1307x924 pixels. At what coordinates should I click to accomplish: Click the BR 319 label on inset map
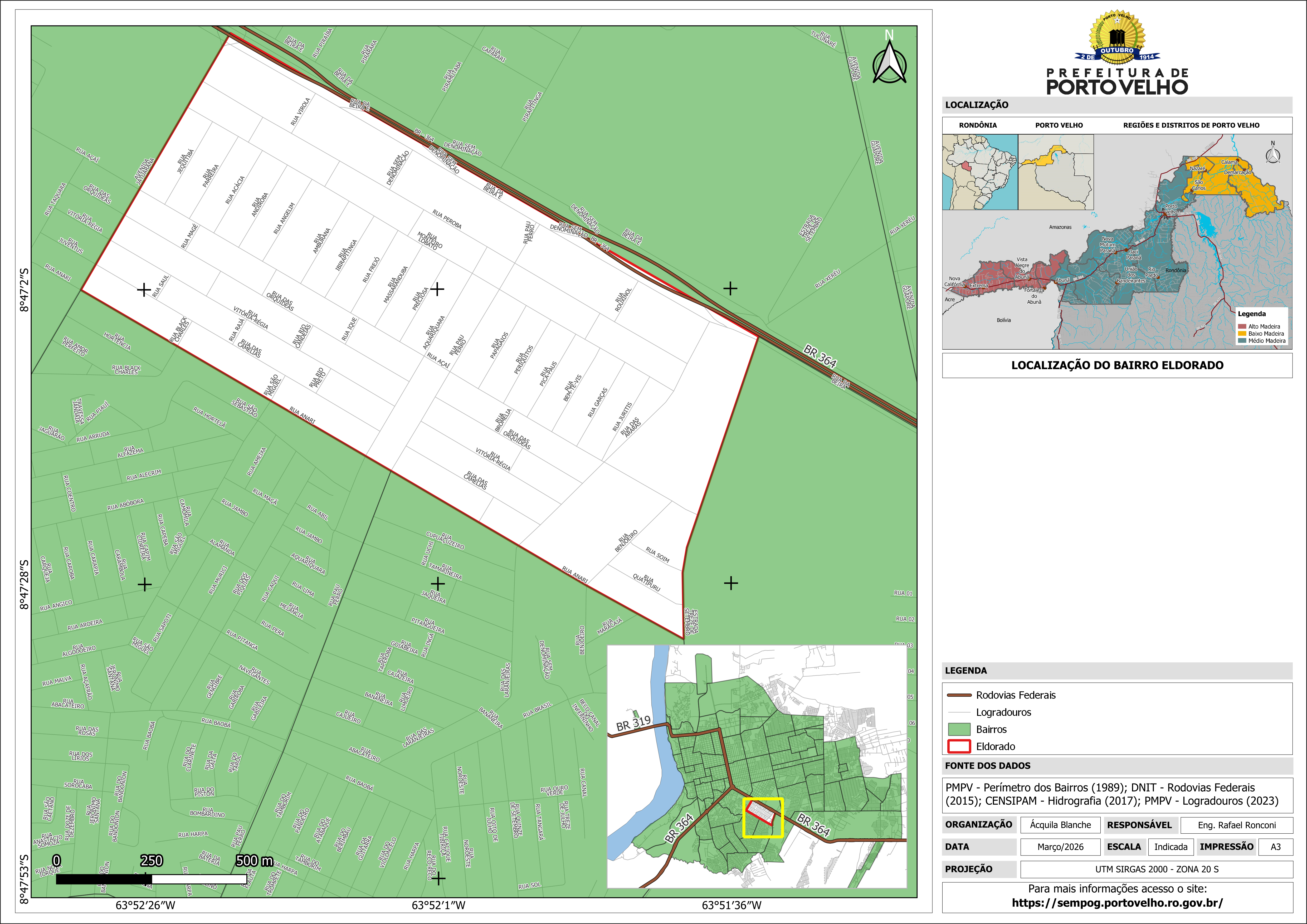(633, 723)
